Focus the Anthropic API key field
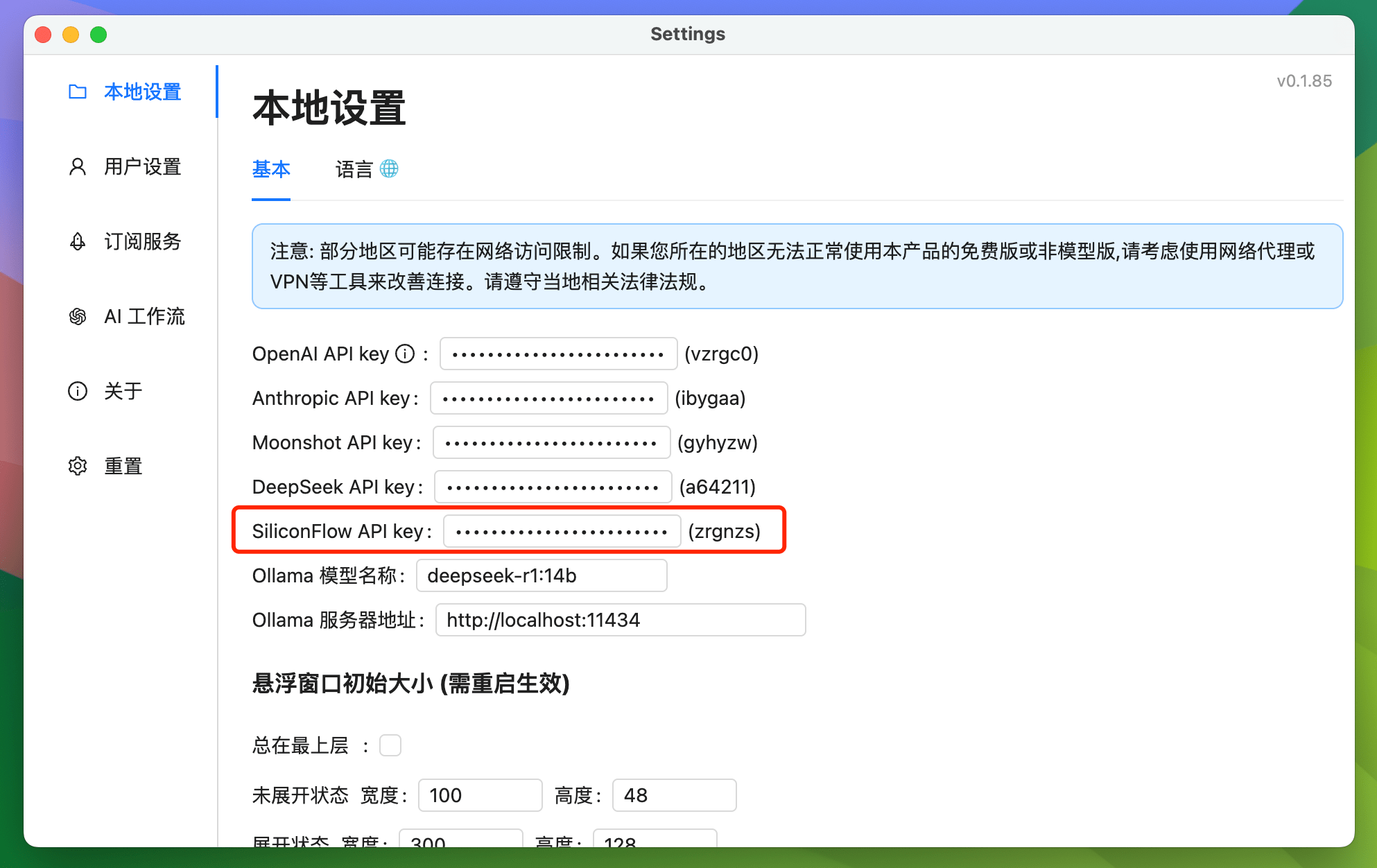Viewport: 1377px width, 868px height. tap(548, 398)
